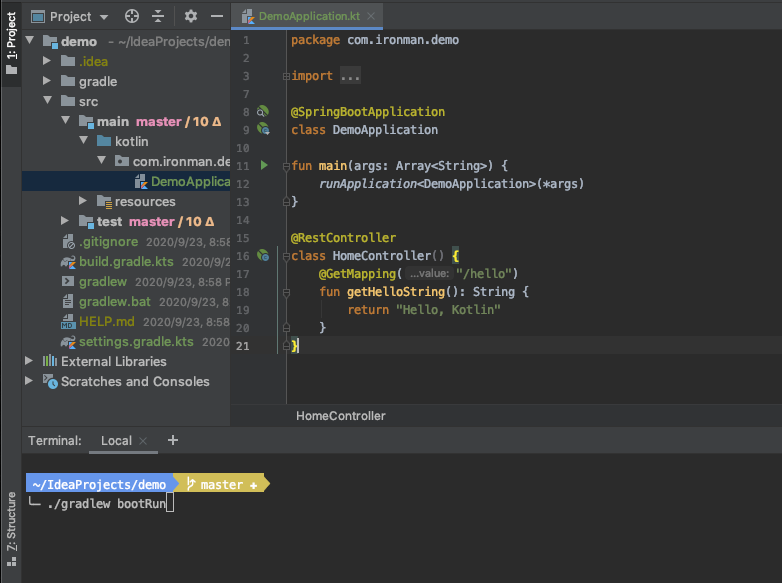This screenshot has height=583, width=782.
Task: Select the Local terminal tab
Action: tap(116, 440)
